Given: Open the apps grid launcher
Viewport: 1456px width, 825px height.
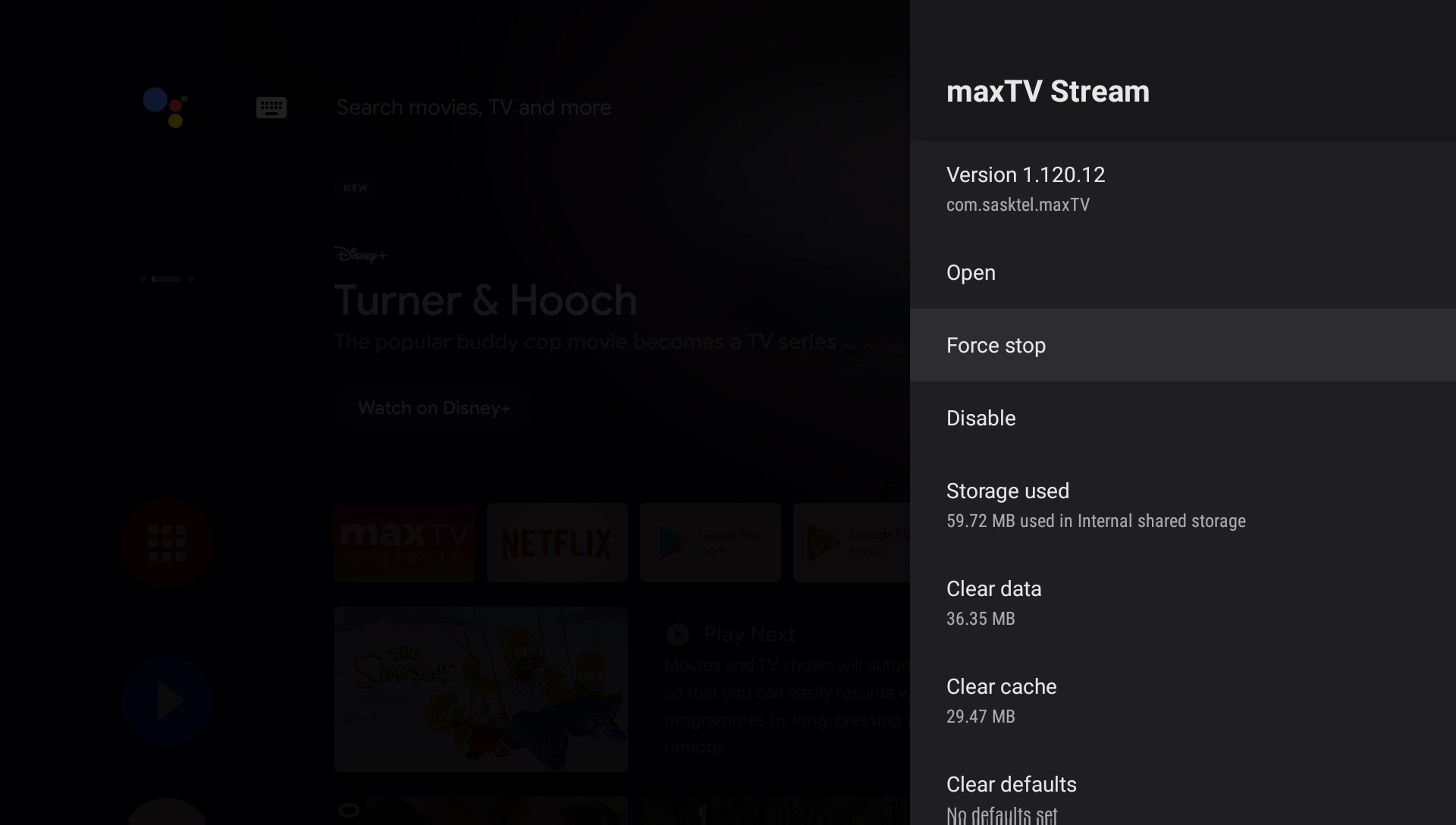Looking at the screenshot, I should (x=166, y=541).
